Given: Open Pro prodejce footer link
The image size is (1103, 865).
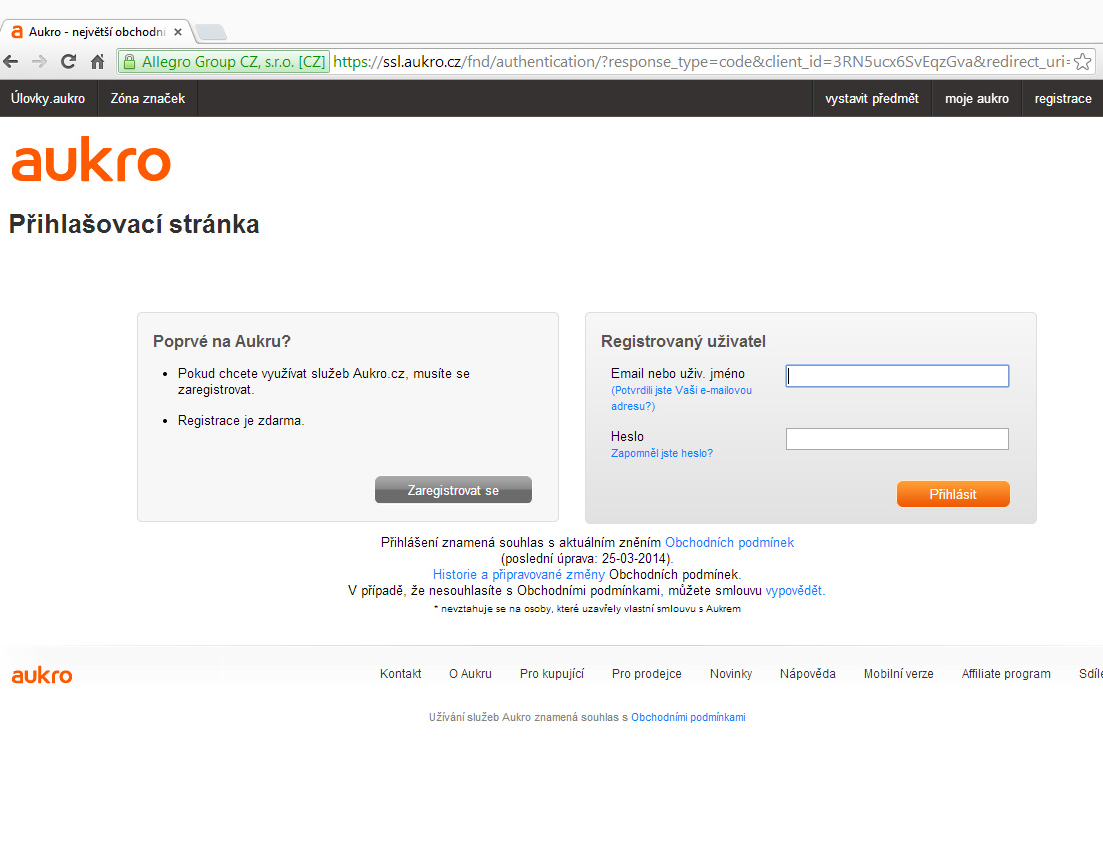Looking at the screenshot, I should pos(646,674).
